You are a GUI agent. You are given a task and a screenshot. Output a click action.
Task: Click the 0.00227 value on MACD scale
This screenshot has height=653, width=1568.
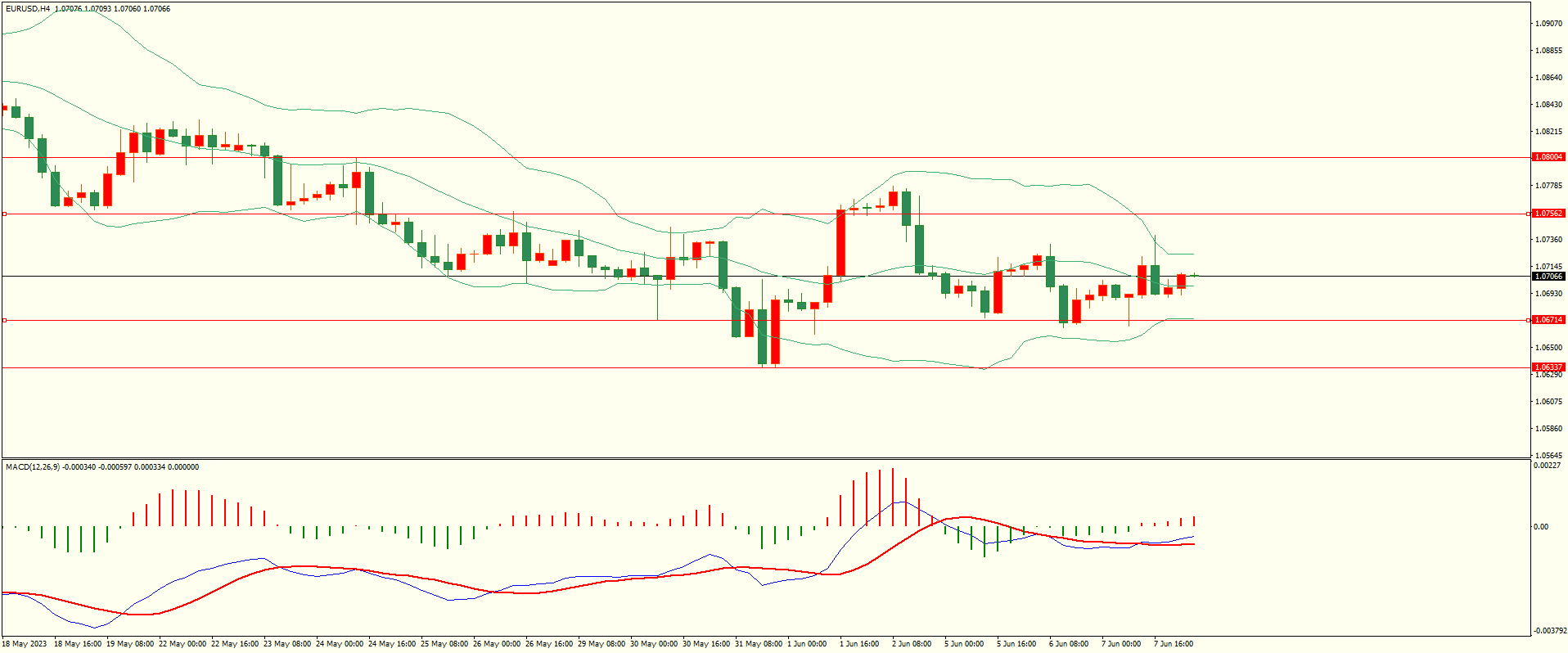[x=1546, y=466]
